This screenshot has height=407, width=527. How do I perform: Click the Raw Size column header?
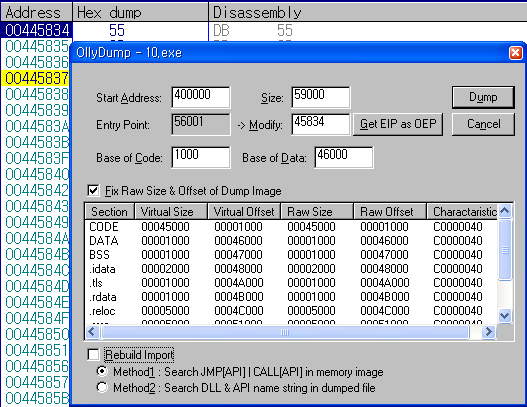pos(317,212)
